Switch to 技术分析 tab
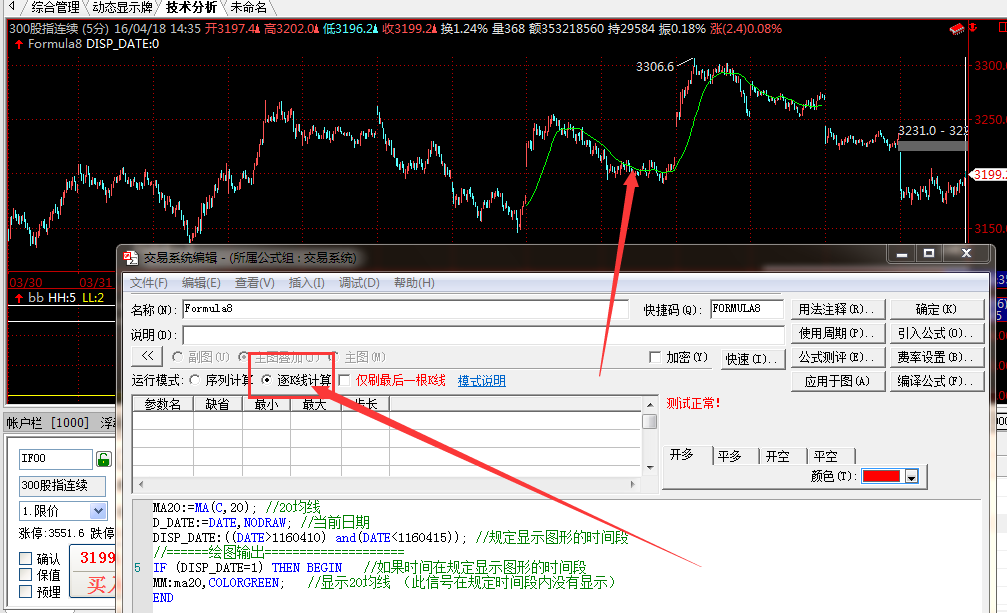Image resolution: width=1007 pixels, height=613 pixels. tap(191, 8)
